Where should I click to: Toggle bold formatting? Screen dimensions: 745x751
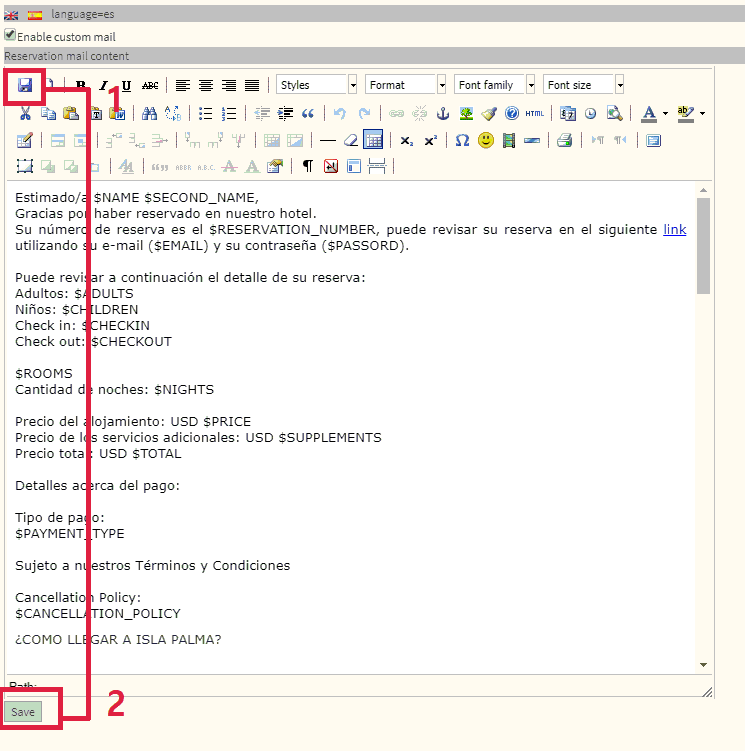tap(81, 86)
